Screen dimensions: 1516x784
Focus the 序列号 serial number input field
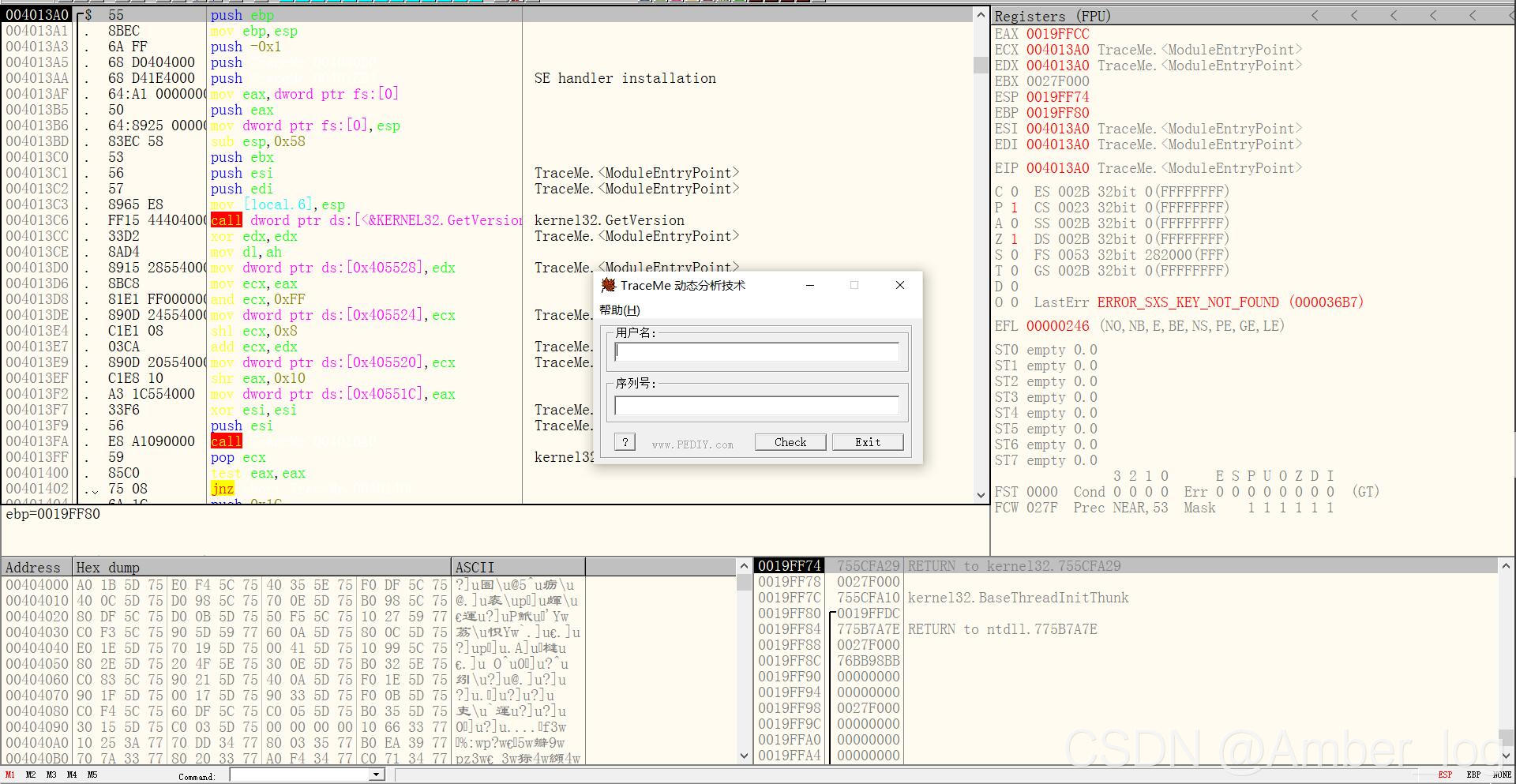[756, 406]
